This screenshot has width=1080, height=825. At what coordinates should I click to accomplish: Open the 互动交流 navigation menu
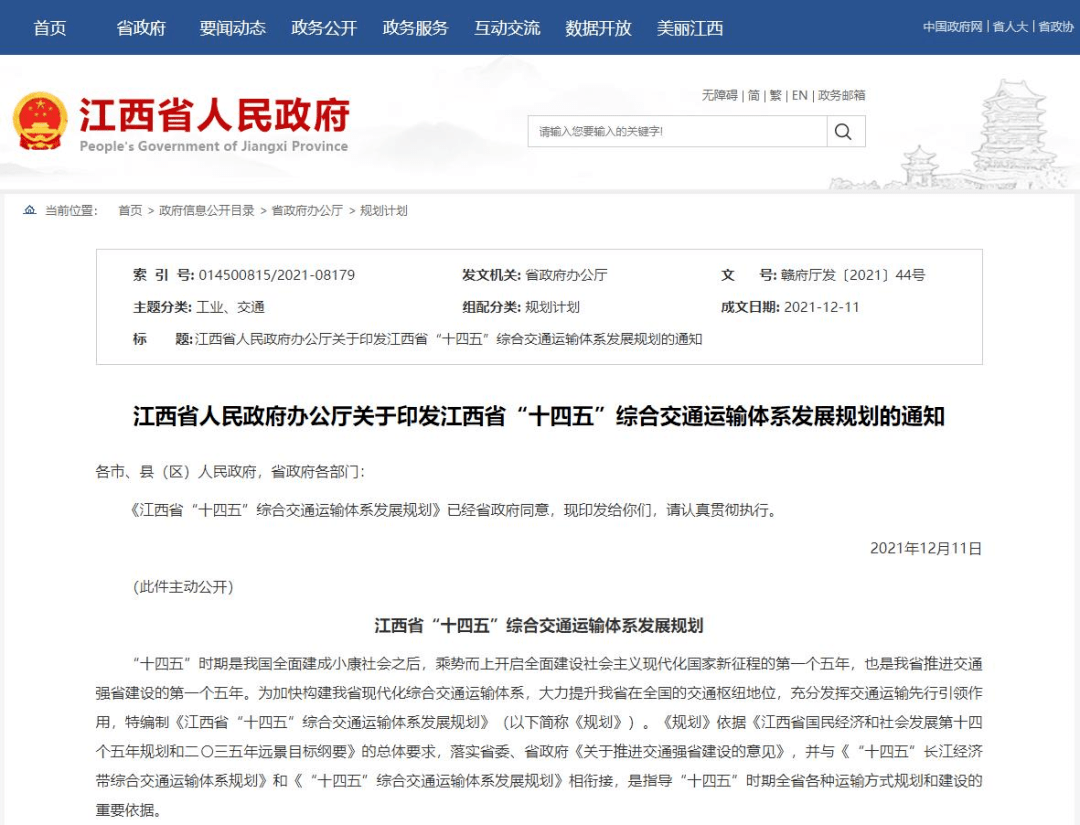(x=507, y=29)
